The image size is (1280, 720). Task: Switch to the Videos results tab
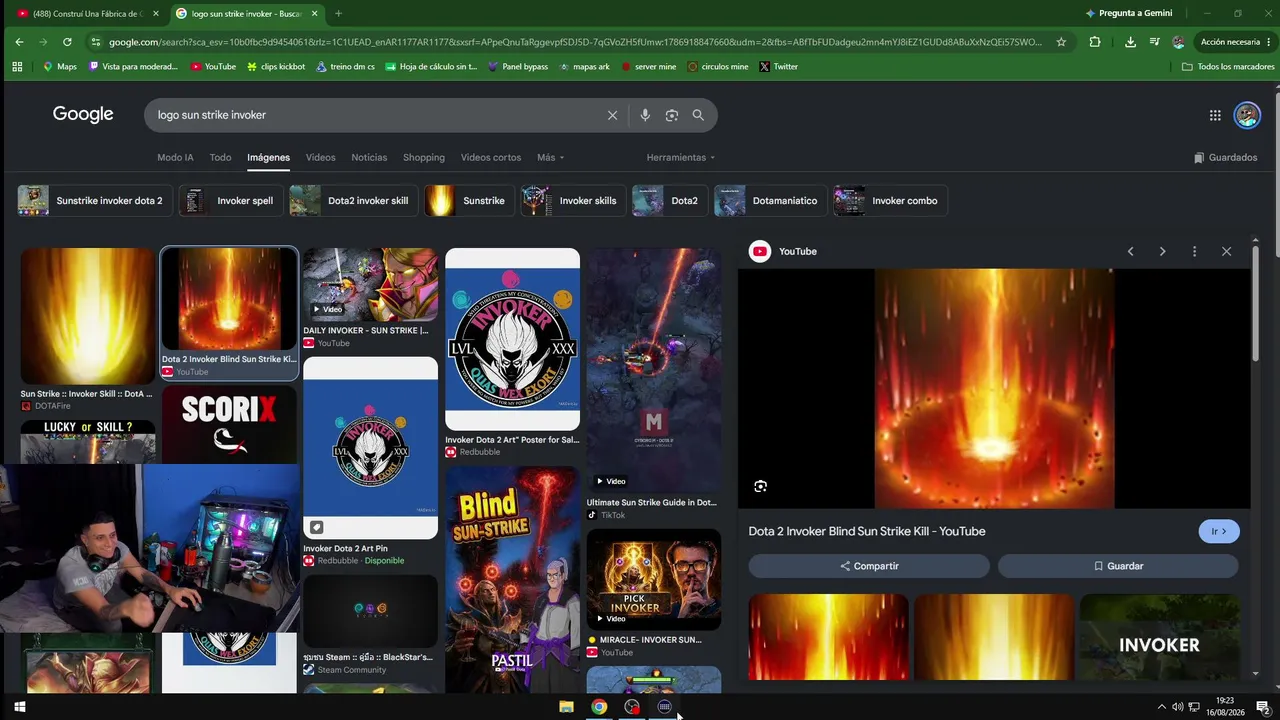pos(320,157)
